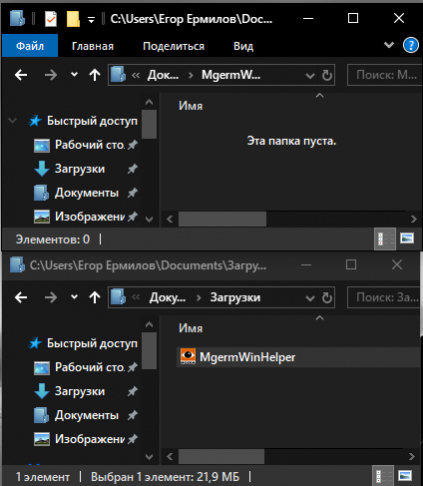Screen dimensions: 423x486
Task: Click the New folder icon in title bar
Action: click(x=73, y=19)
